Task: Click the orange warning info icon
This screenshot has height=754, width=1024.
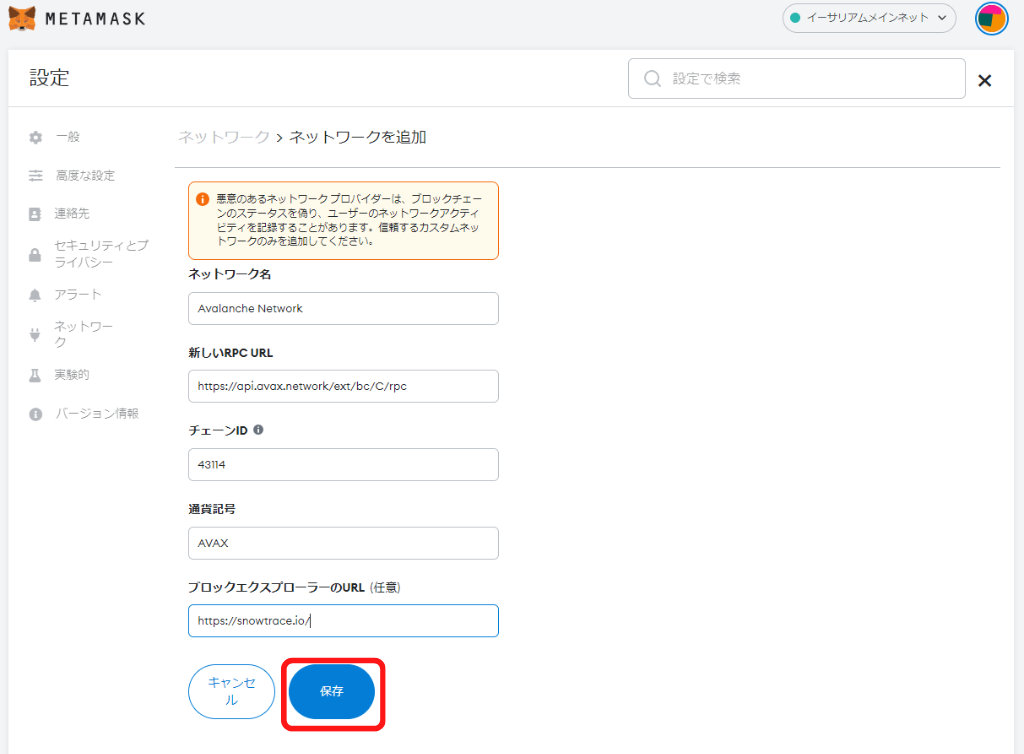Action: point(202,199)
